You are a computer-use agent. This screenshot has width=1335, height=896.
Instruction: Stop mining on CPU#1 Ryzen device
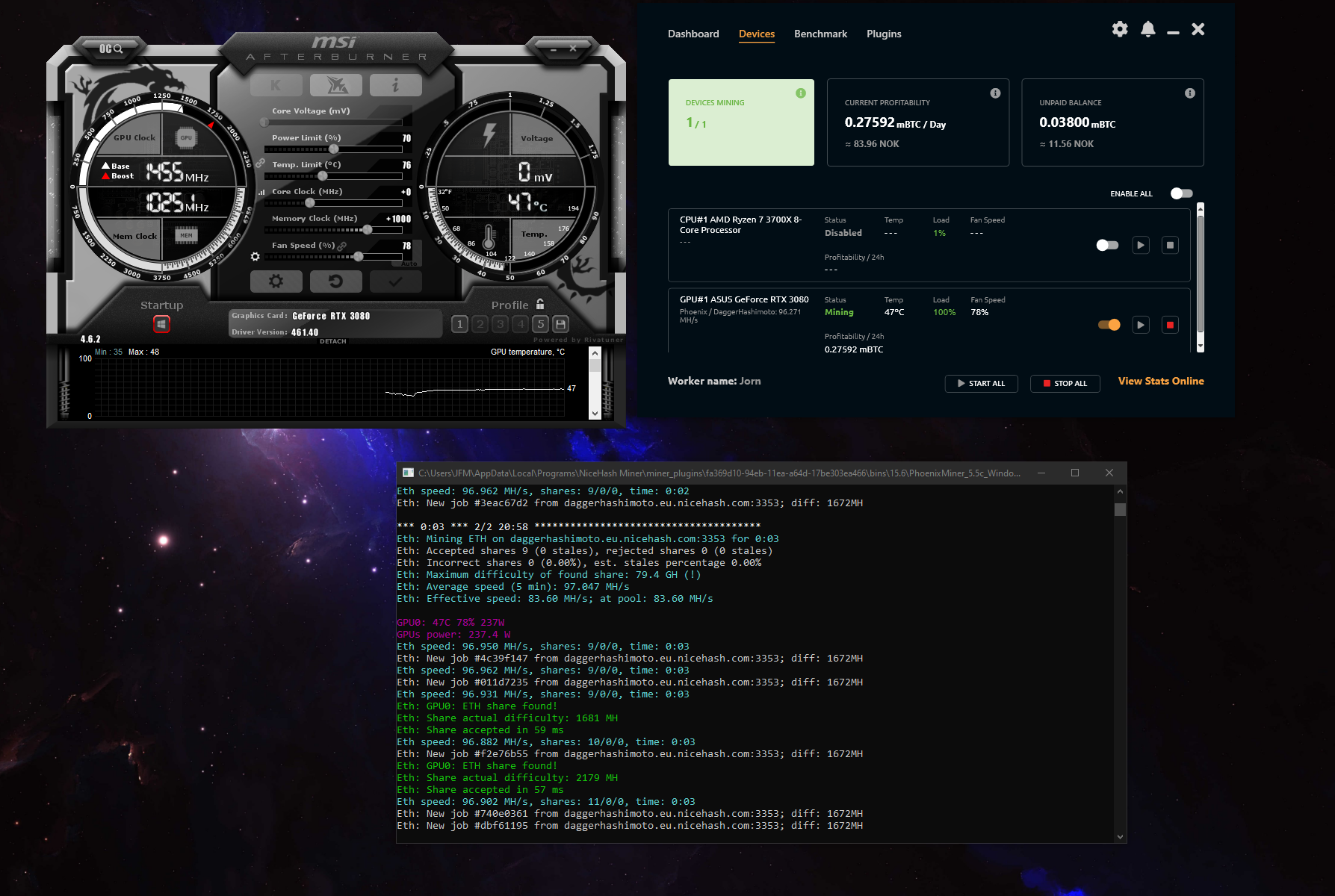click(1171, 245)
